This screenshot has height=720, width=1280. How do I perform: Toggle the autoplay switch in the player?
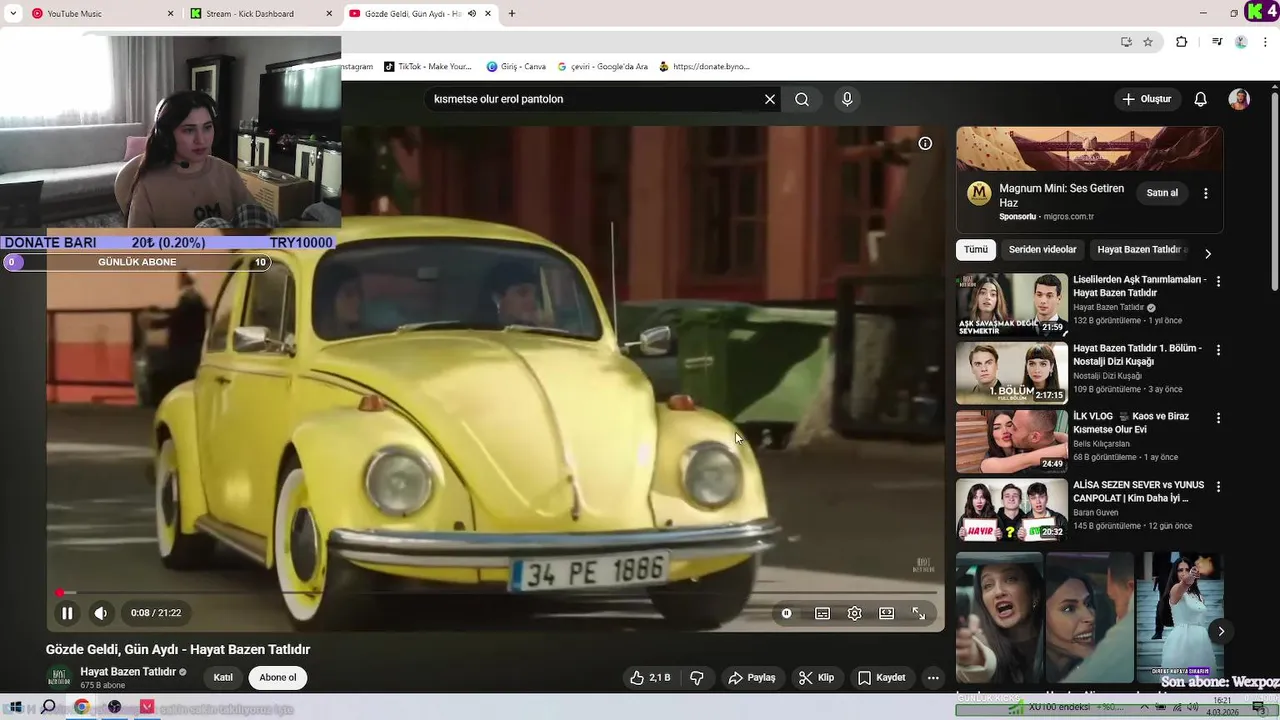(x=787, y=613)
